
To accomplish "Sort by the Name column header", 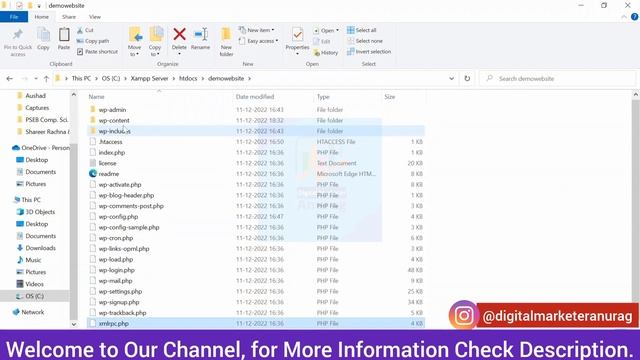I will click(97, 97).
